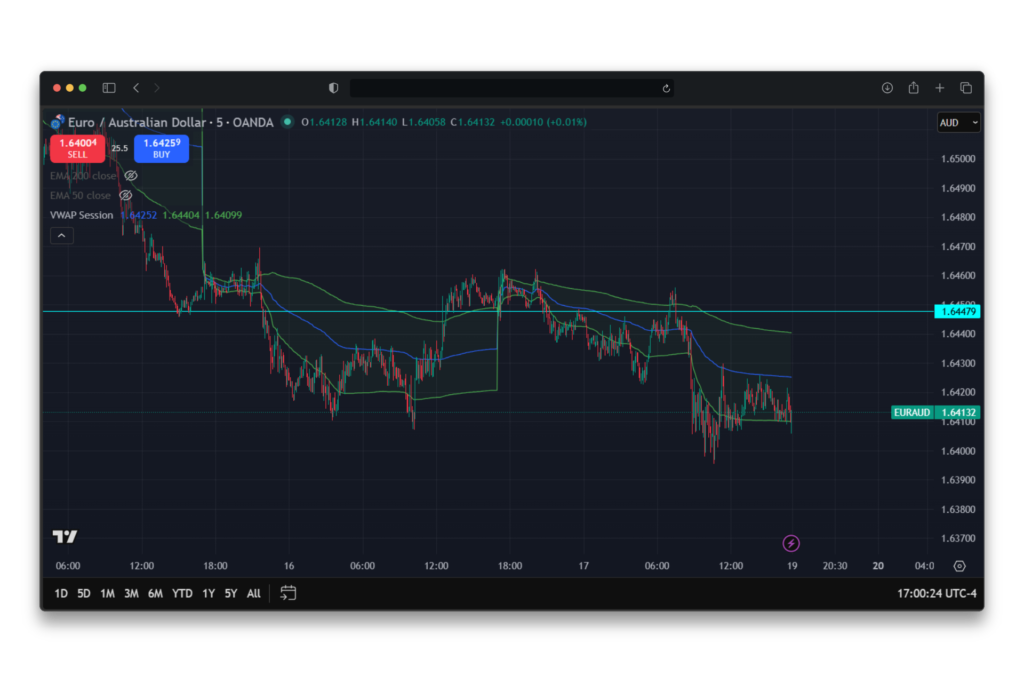Click the market status dot beside OANDA
Screen dimensions: 1024x683
(x=286, y=122)
